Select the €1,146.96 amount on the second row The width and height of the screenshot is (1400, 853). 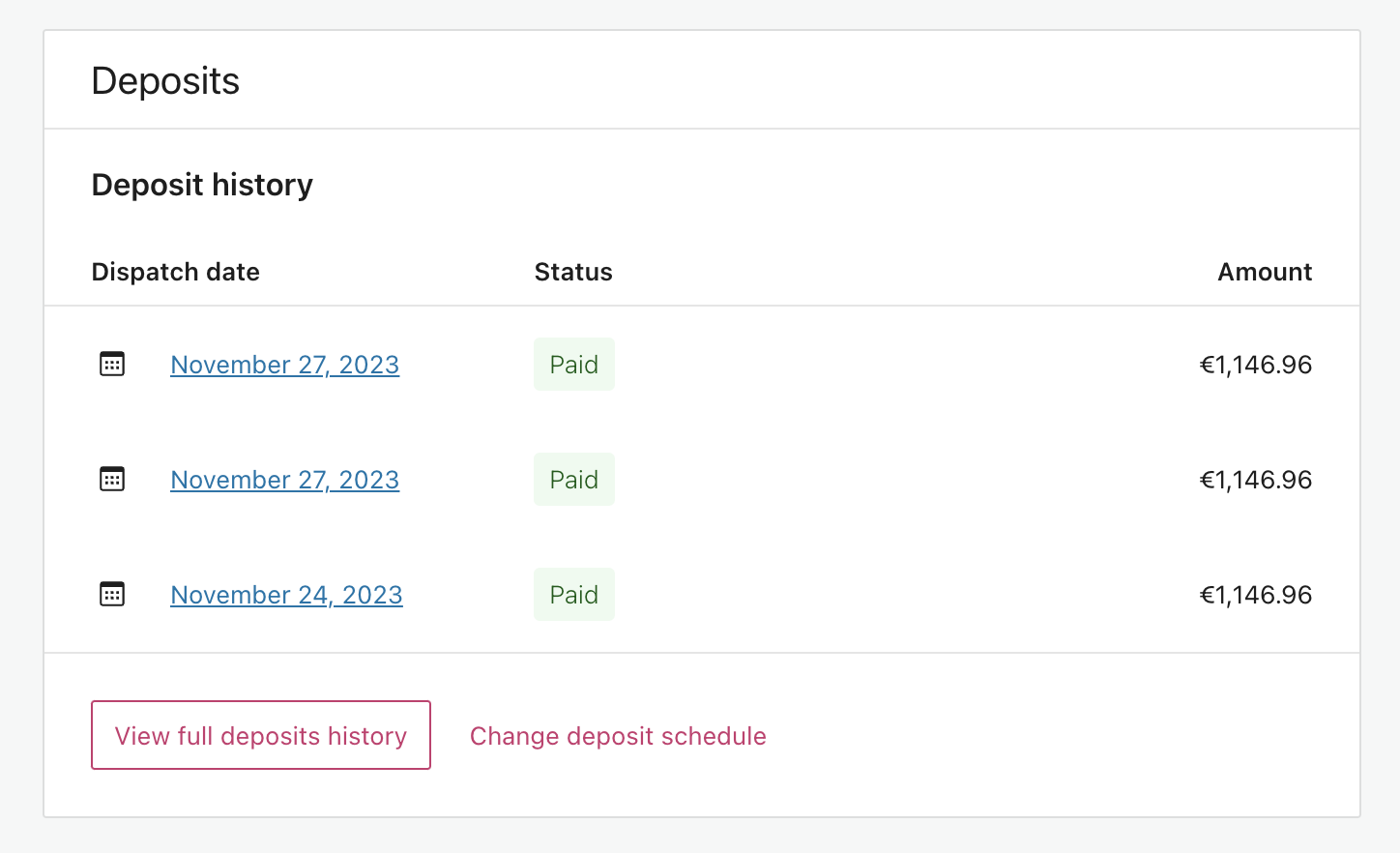pyautogui.click(x=1255, y=479)
